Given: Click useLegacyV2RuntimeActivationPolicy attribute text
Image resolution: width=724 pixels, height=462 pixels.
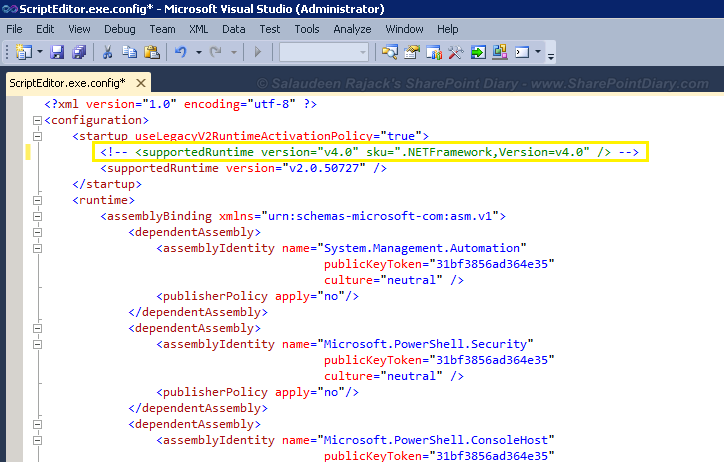Looking at the screenshot, I should pos(253,136).
